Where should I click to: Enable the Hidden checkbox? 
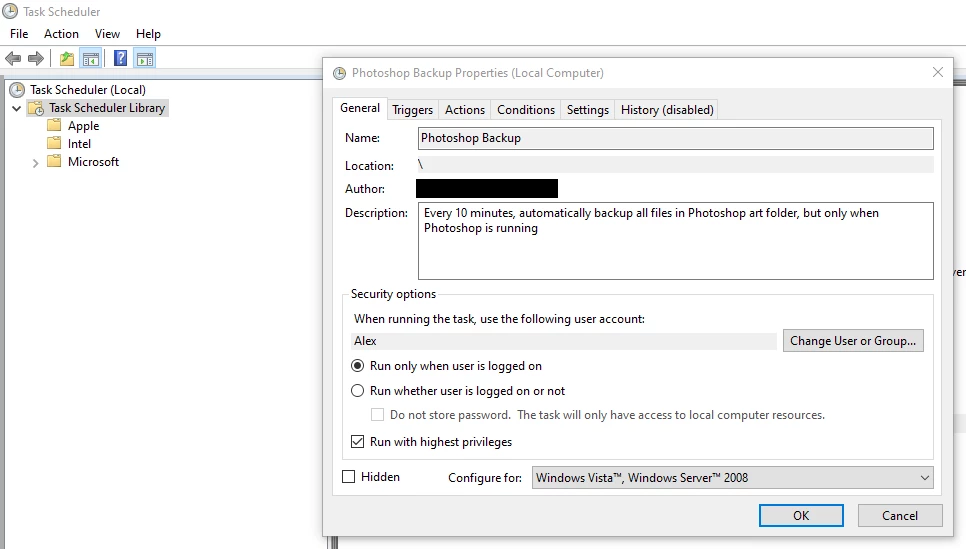point(349,477)
